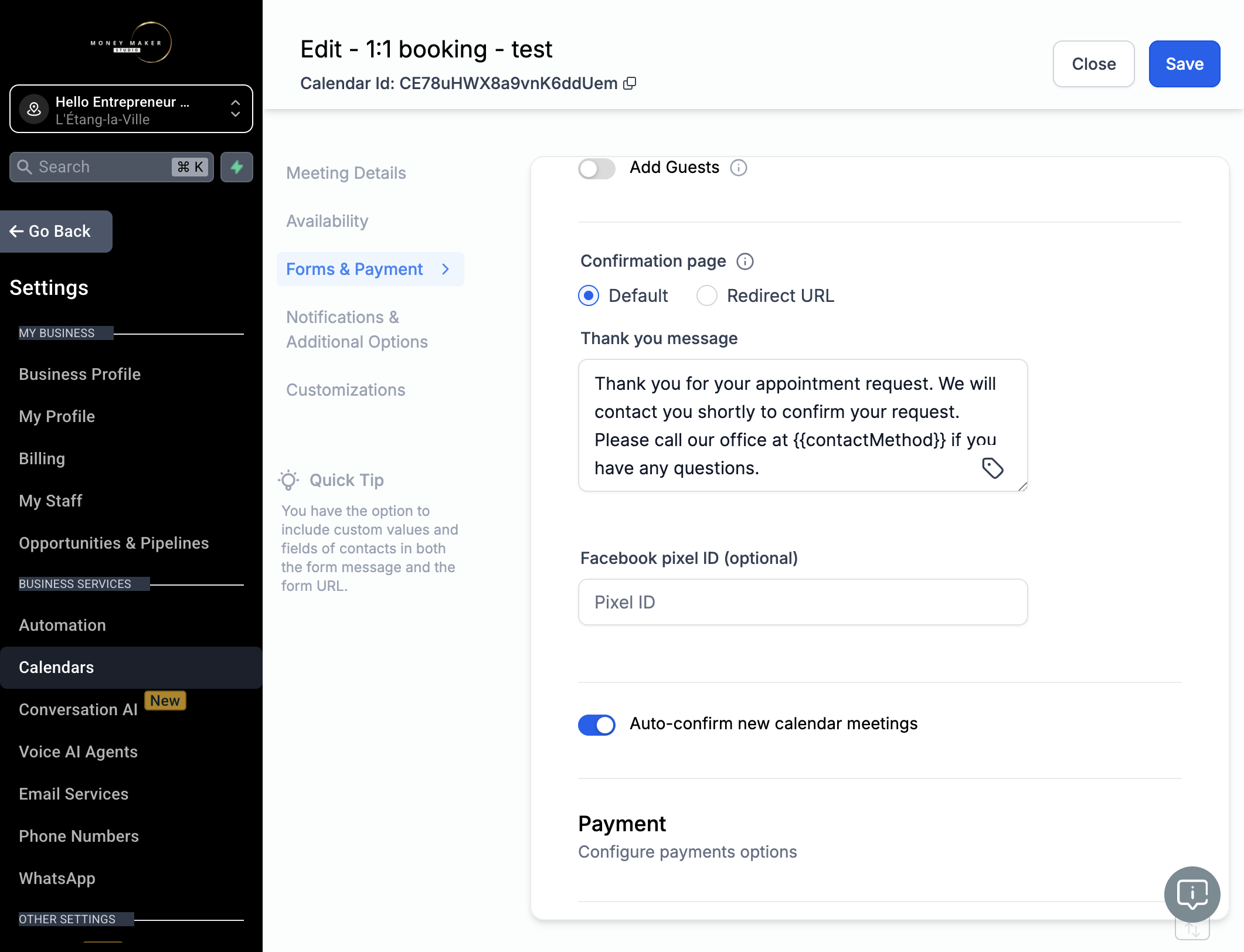Go to the Customizations section
This screenshot has width=1244, height=952.
(x=346, y=390)
